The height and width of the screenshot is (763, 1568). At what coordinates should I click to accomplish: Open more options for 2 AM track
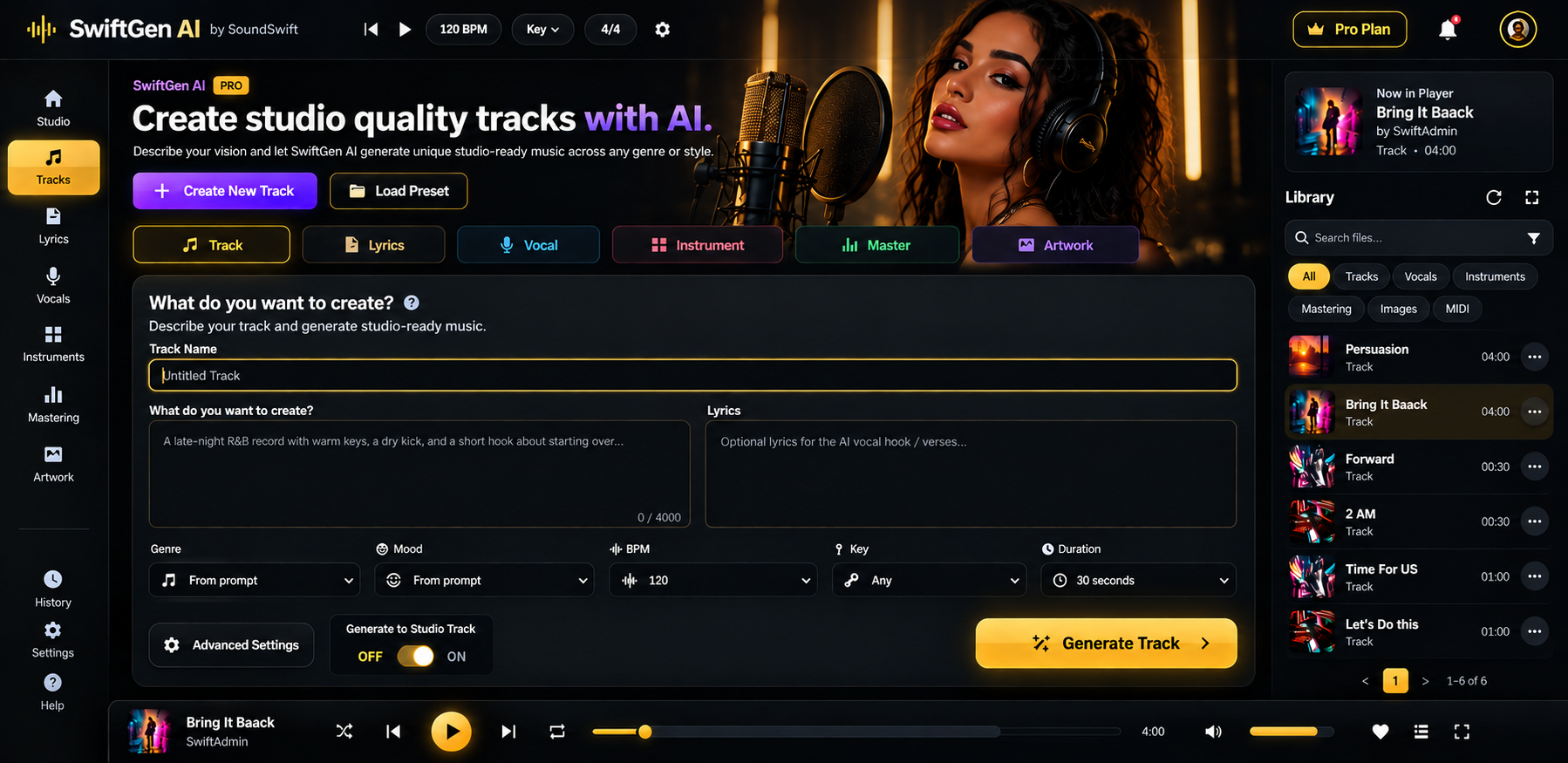pyautogui.click(x=1535, y=521)
